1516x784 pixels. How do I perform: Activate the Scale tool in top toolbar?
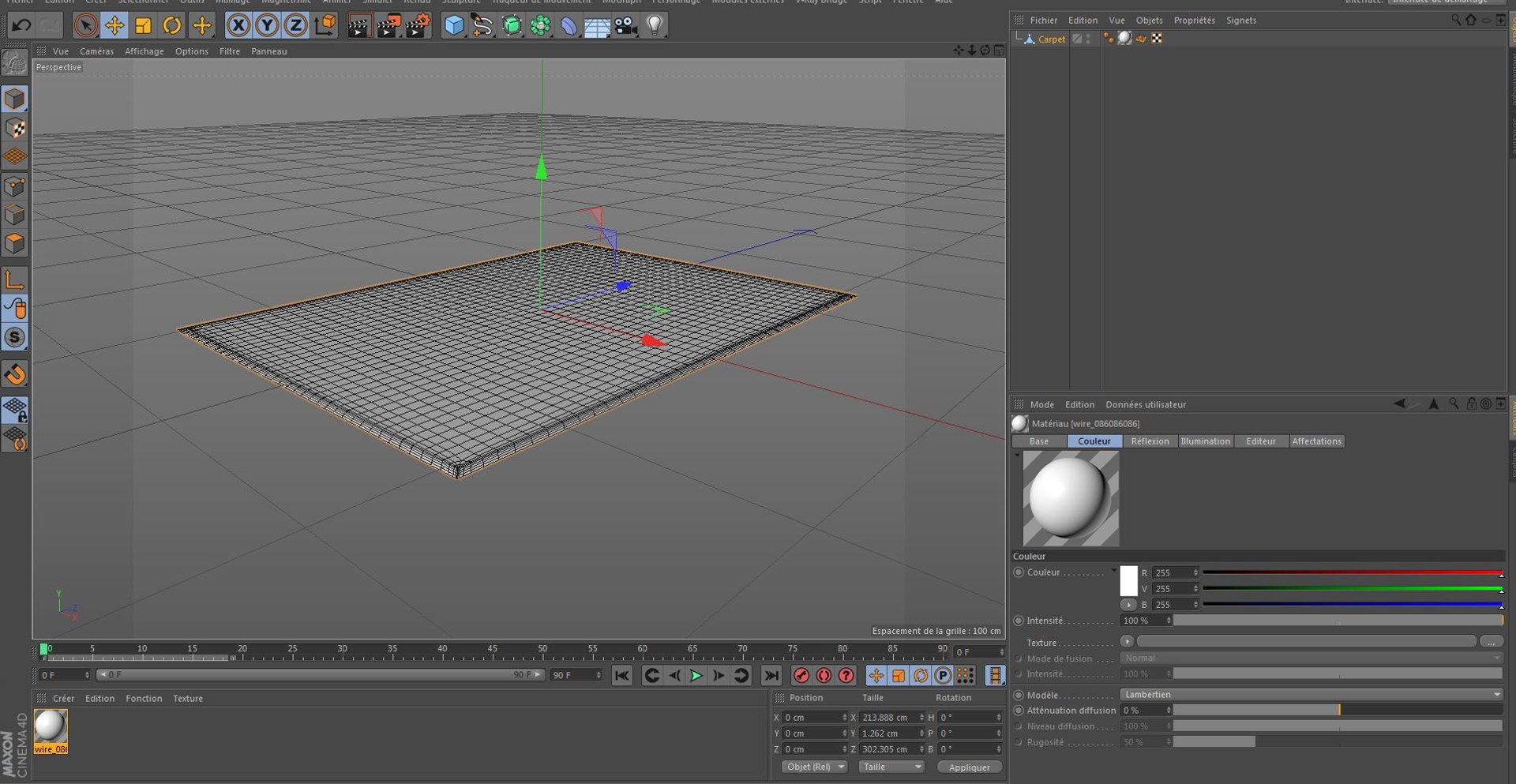click(143, 25)
